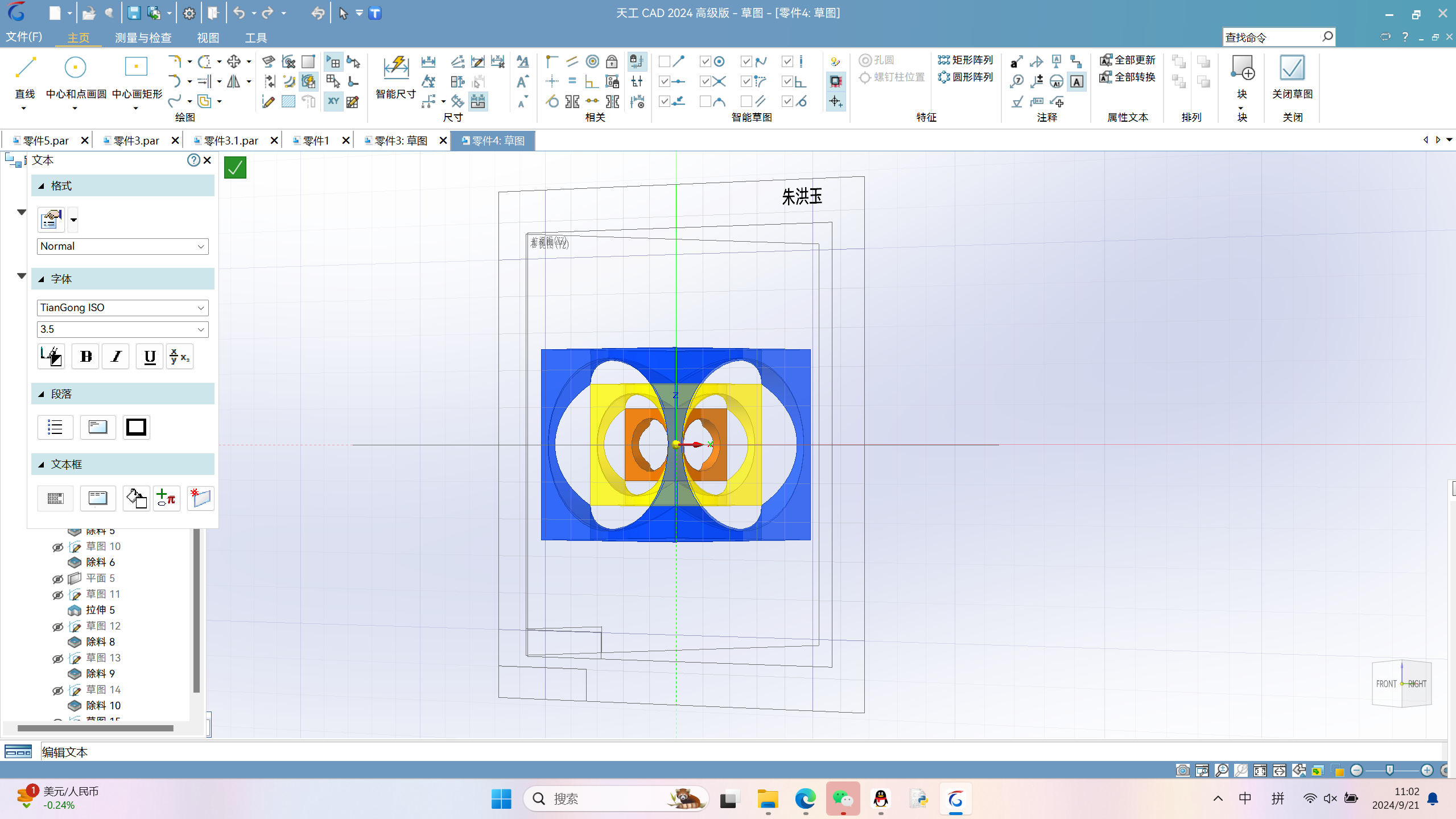Toggle visibility eye of 草图 13
Image resolution: width=1456 pixels, height=819 pixels.
tap(57, 659)
